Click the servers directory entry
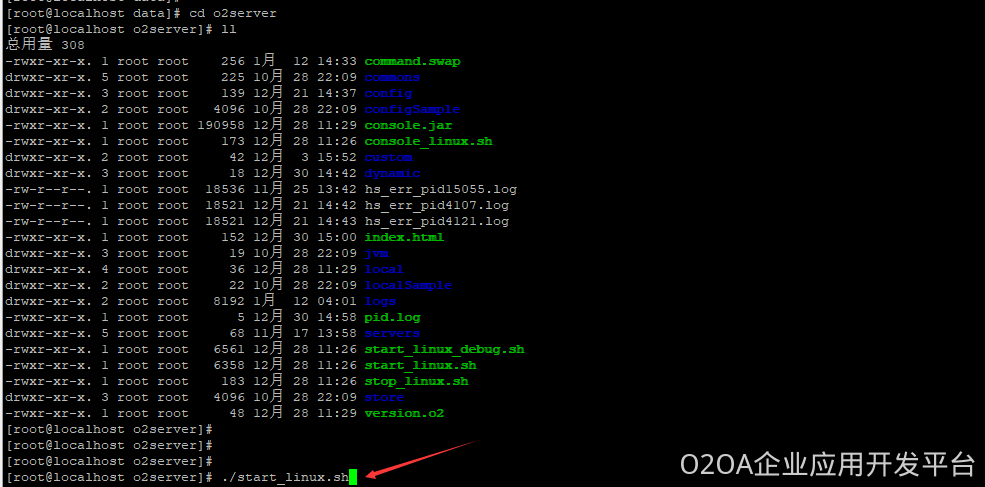The height and width of the screenshot is (487, 985). click(392, 334)
